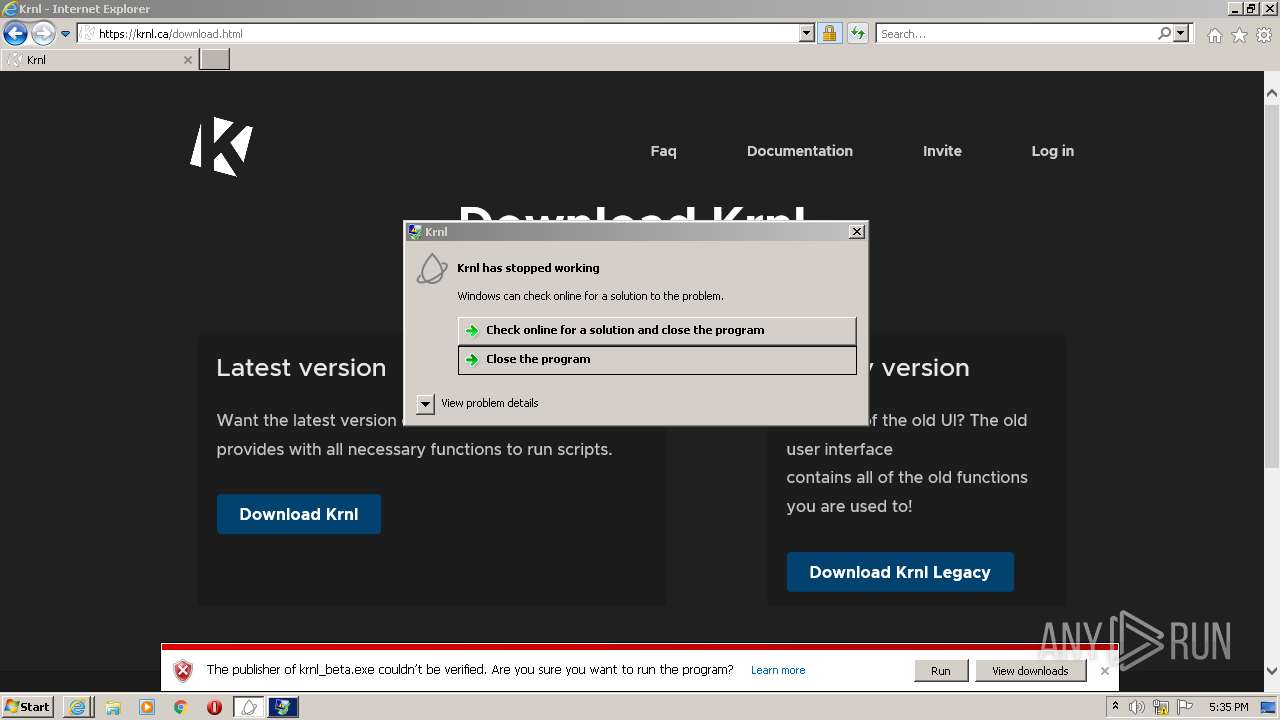Click View downloads in the notification bar
Viewport: 1280px width, 720px height.
click(x=1030, y=671)
